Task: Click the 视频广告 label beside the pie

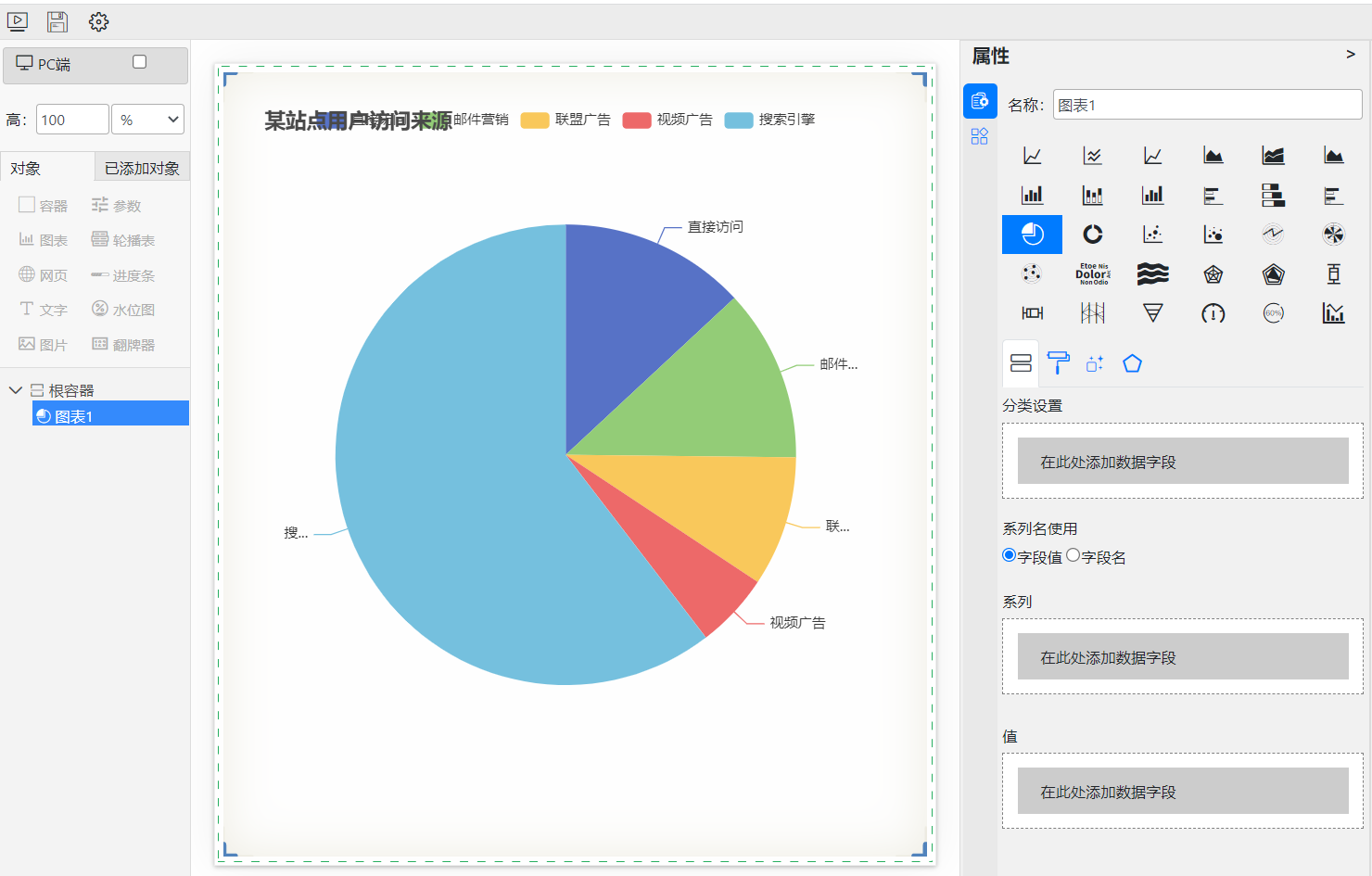Action: [797, 623]
